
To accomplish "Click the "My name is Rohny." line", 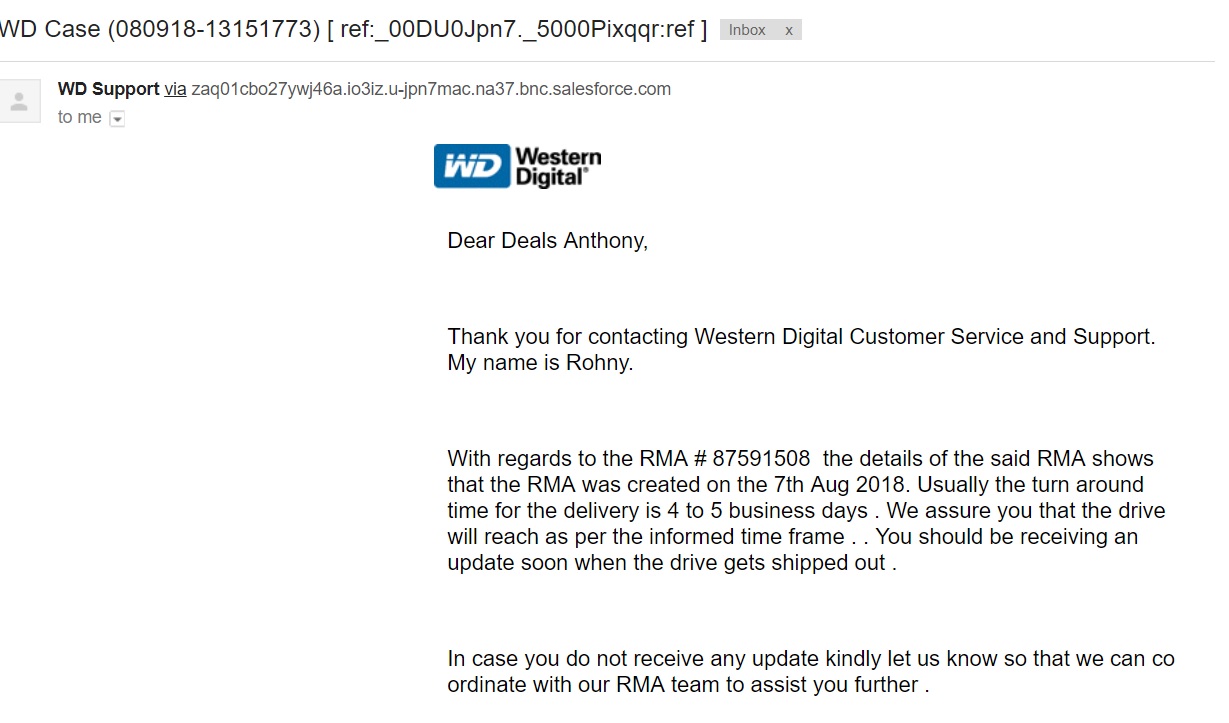I will (540, 363).
